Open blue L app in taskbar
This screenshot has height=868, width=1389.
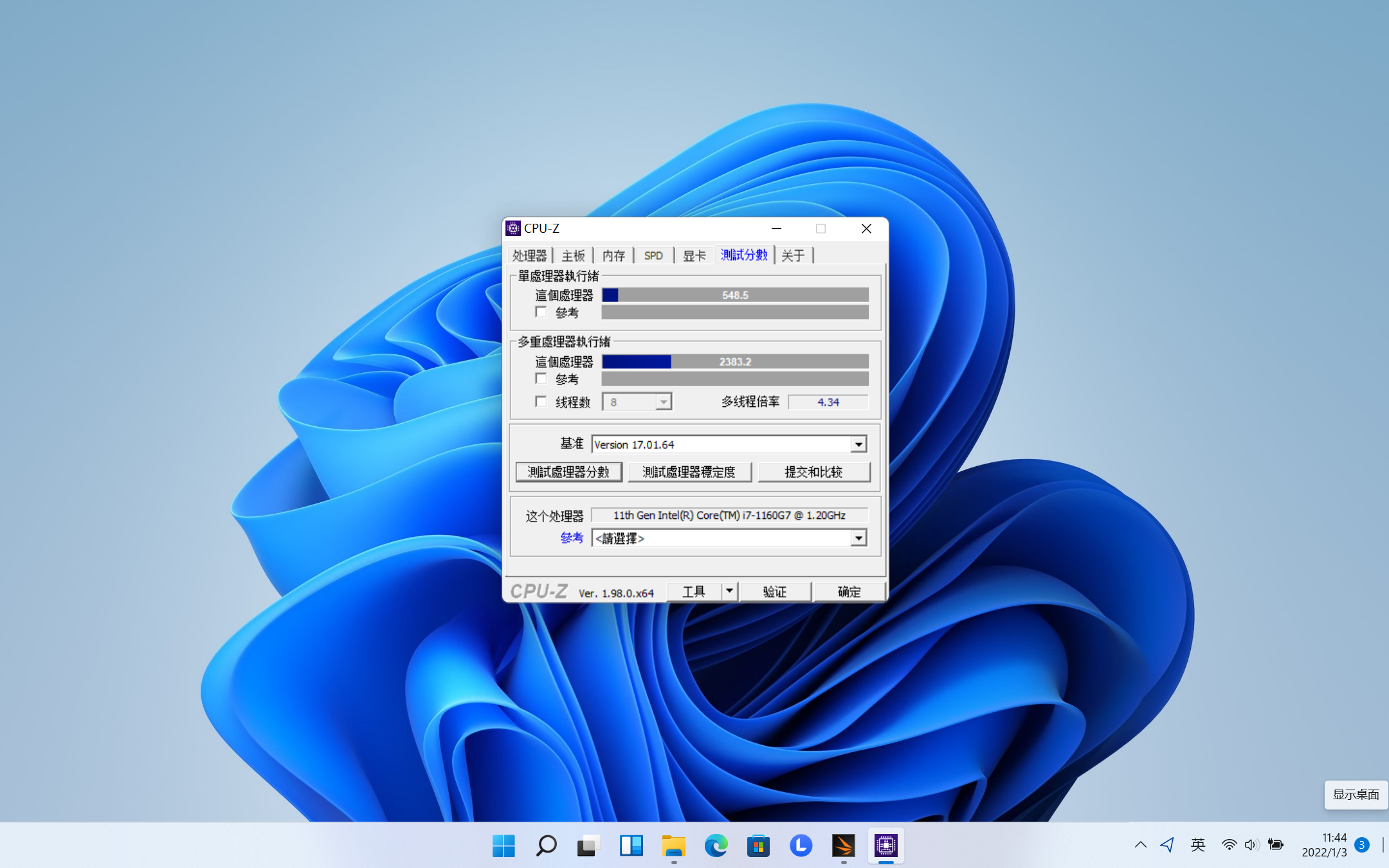[801, 845]
